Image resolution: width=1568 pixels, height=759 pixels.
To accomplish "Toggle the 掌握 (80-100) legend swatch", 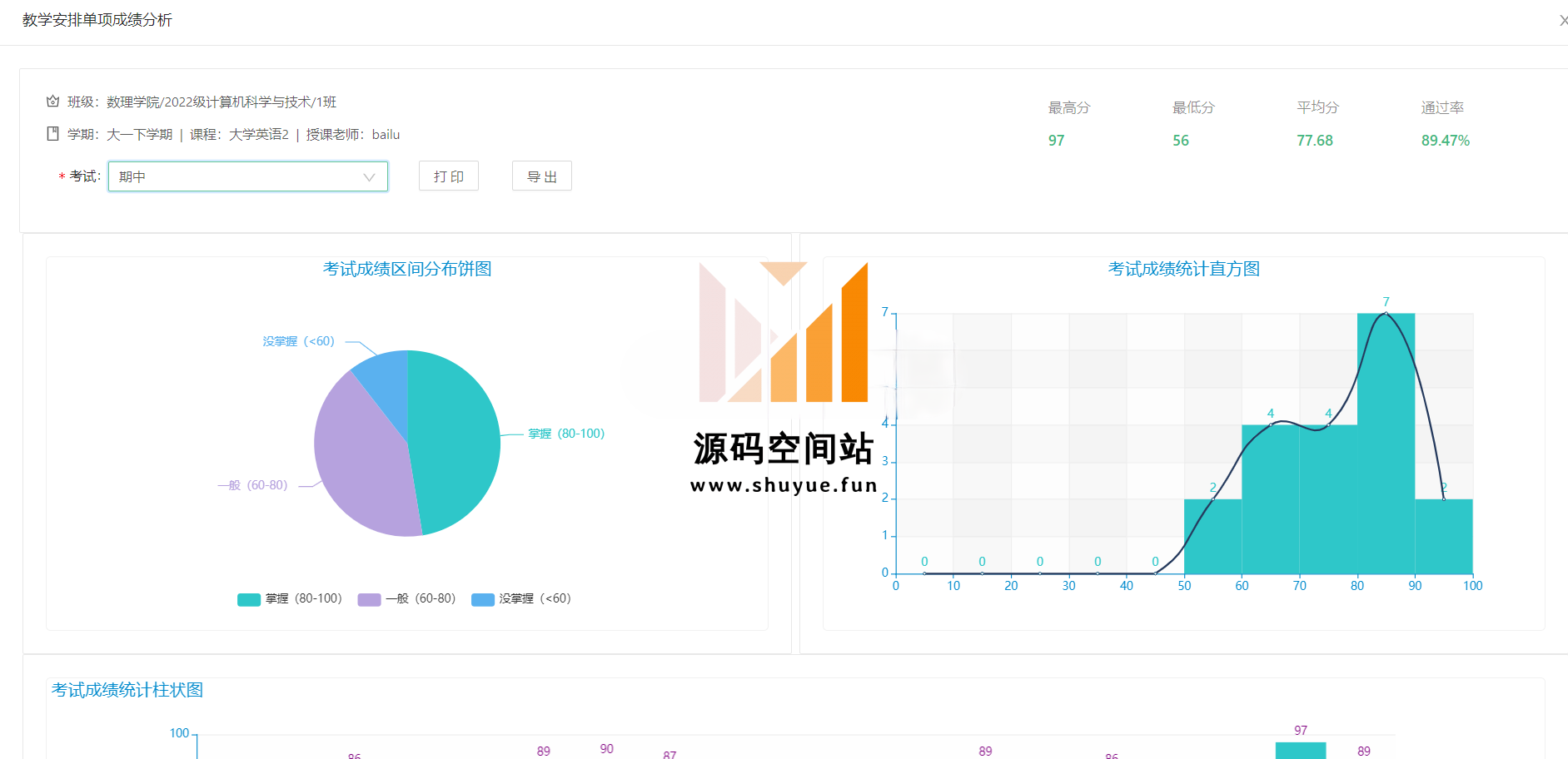I will click(x=249, y=599).
